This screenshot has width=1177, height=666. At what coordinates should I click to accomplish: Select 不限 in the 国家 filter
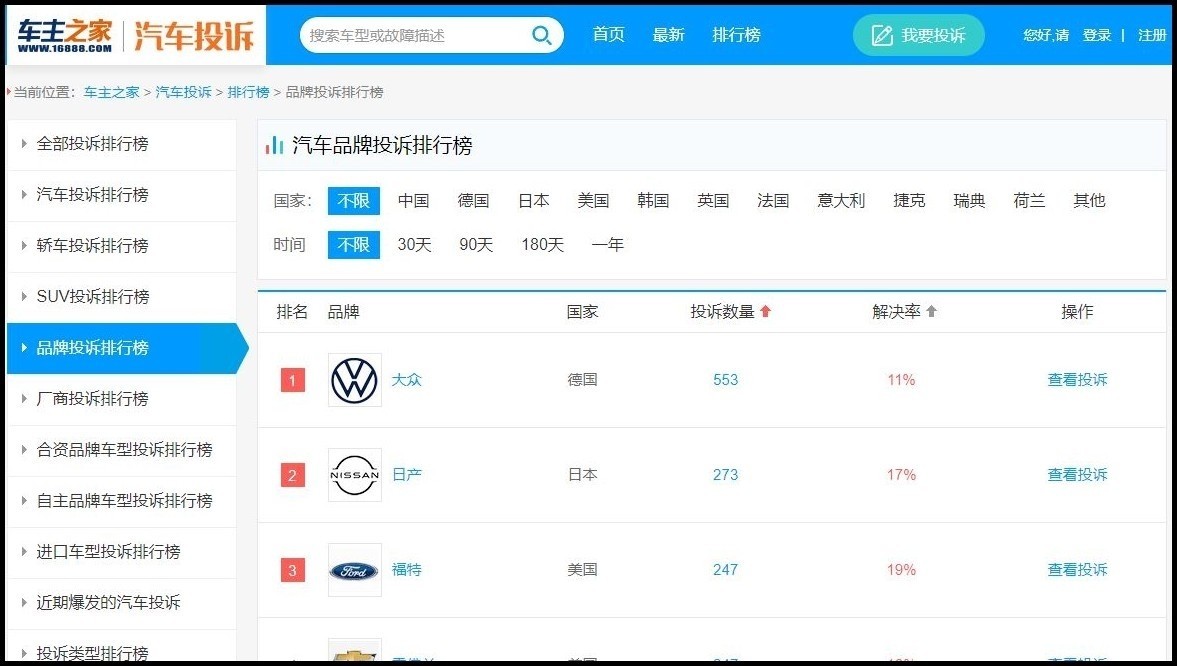pyautogui.click(x=354, y=201)
